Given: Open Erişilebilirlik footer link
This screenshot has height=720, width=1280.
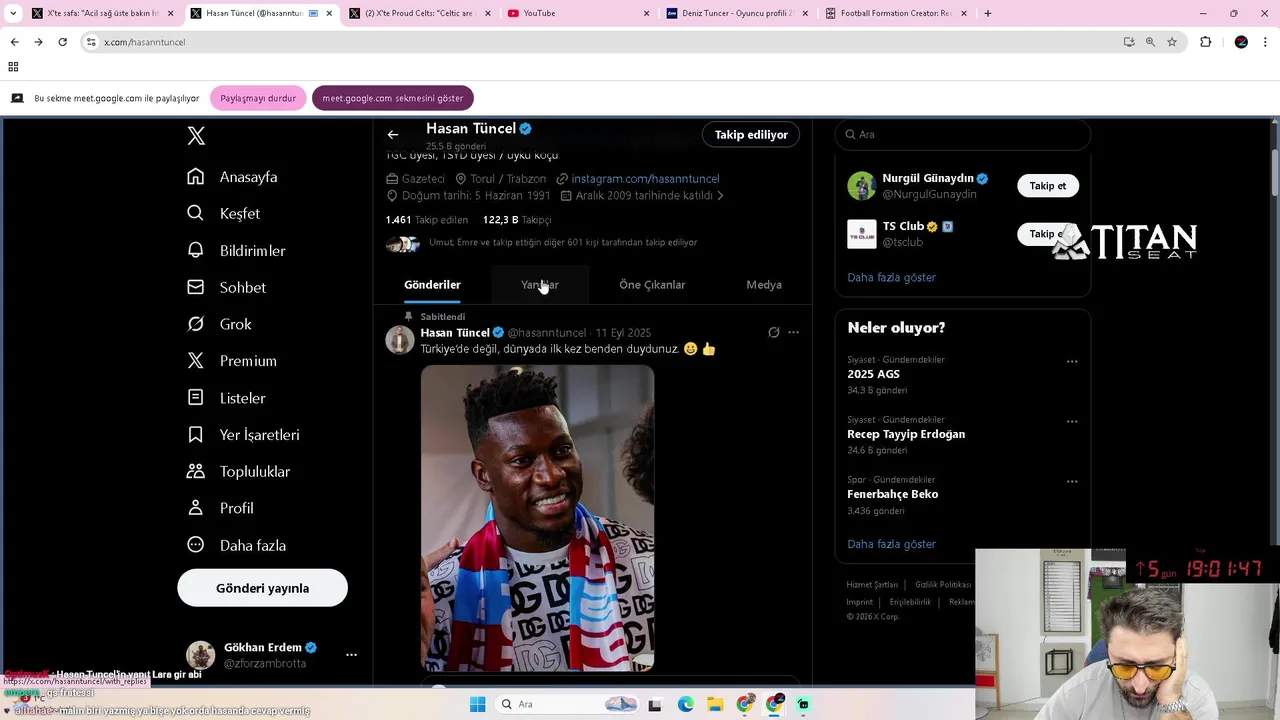Looking at the screenshot, I should (910, 602).
